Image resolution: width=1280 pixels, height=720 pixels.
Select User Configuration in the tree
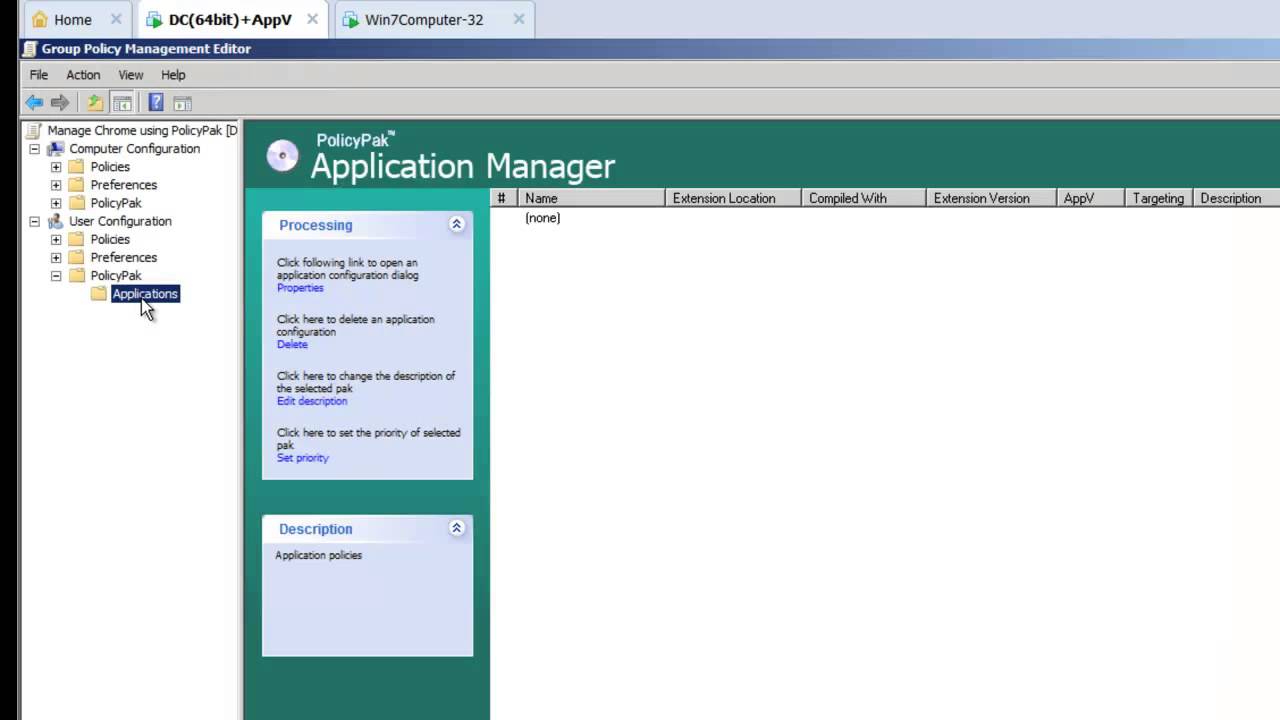point(120,221)
